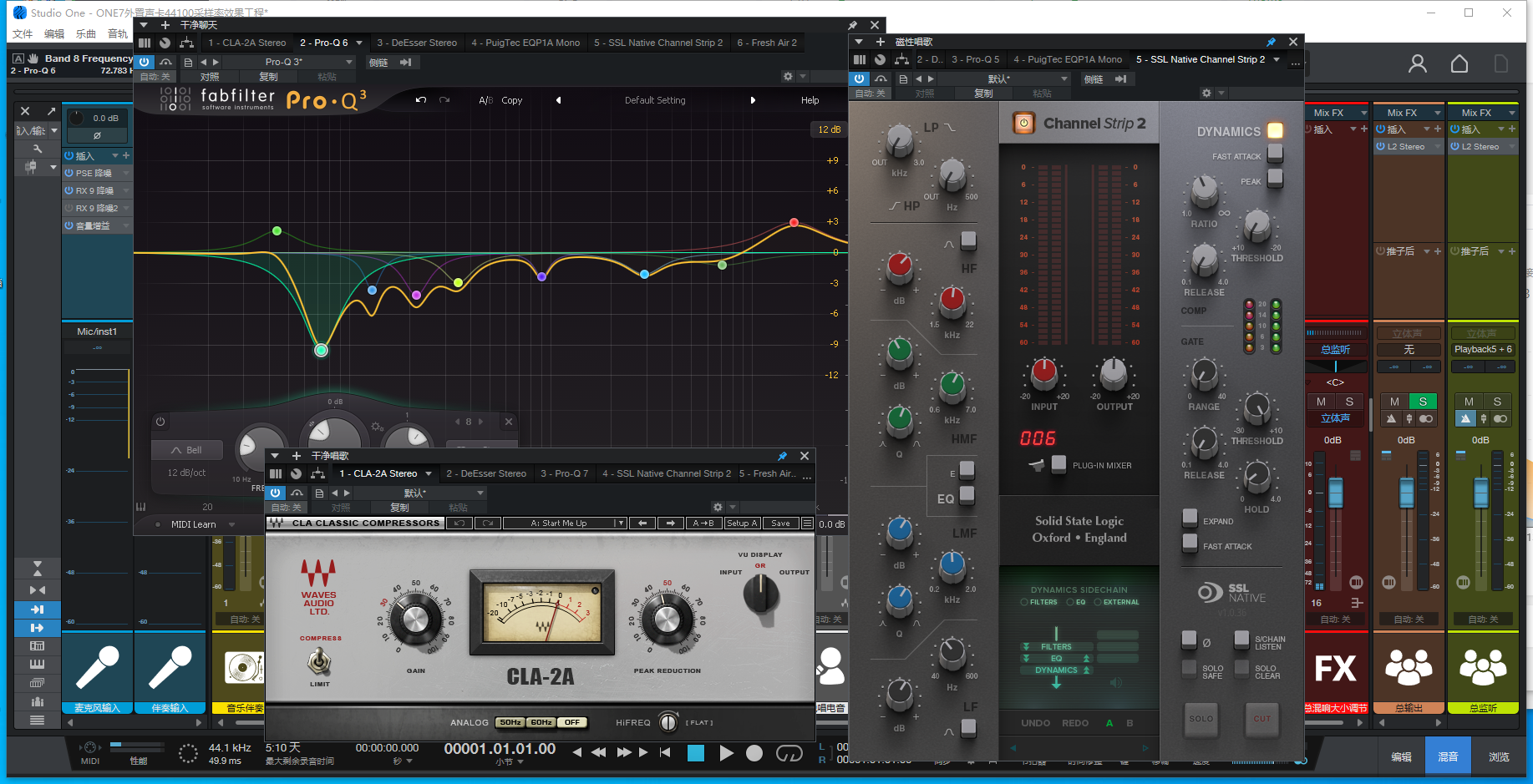This screenshot has width=1533, height=784.
Task: Click the home icon in Studio One header
Action: point(1459,63)
